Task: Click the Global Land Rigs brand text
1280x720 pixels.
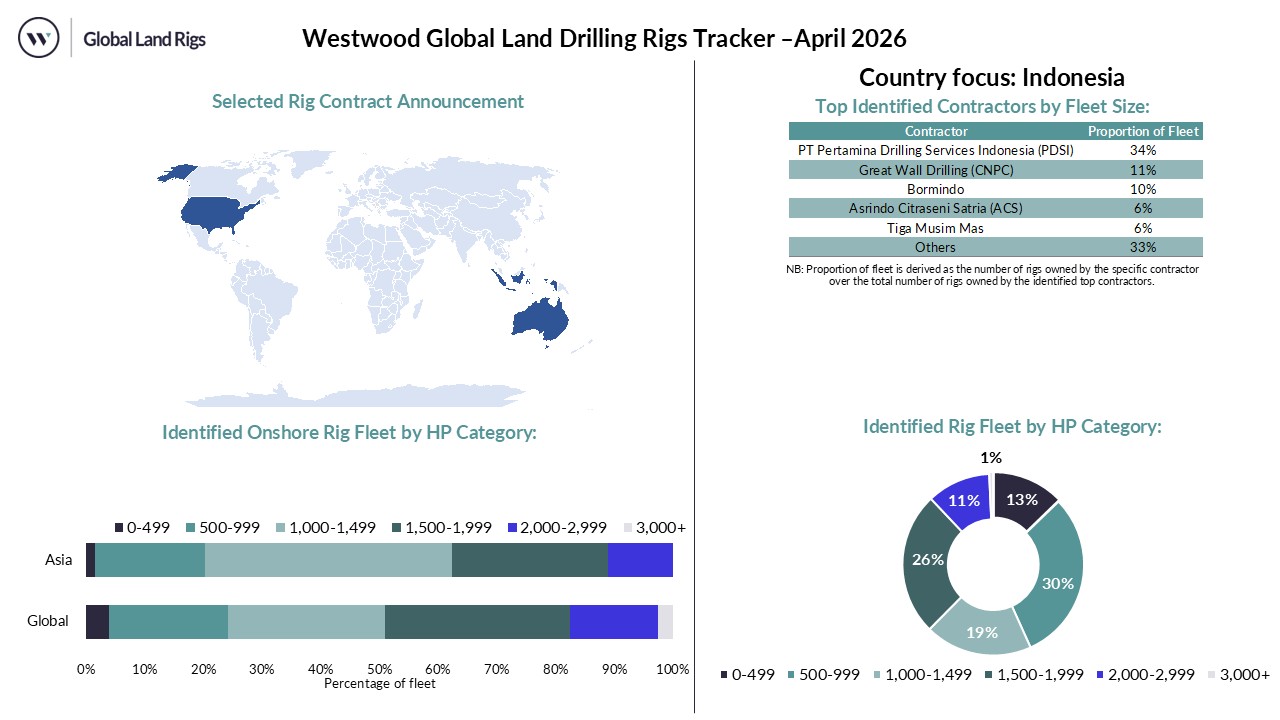Action: pos(145,40)
